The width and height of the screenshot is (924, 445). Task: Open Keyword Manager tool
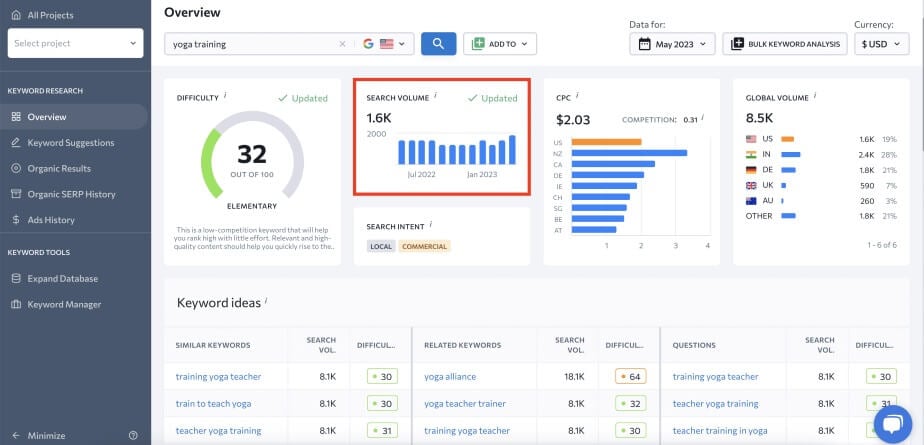click(x=64, y=304)
